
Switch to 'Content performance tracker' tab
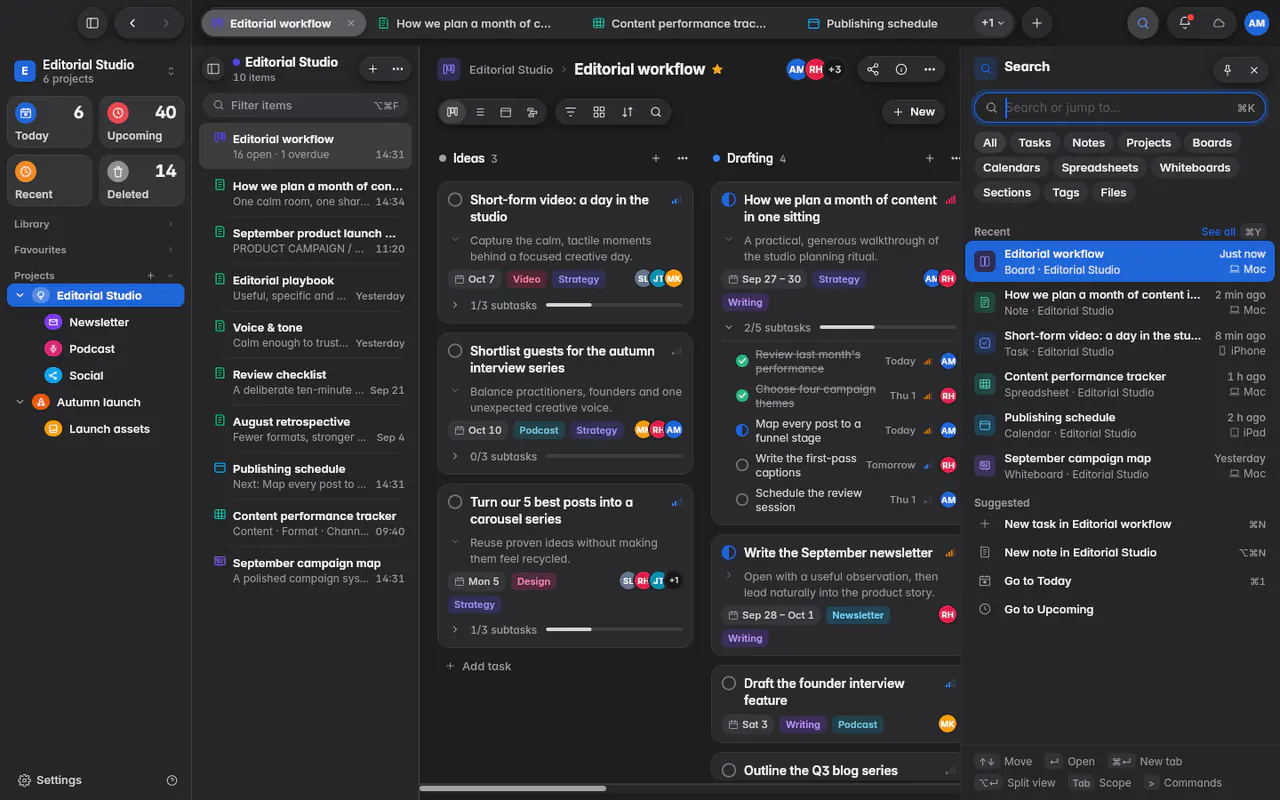679,23
